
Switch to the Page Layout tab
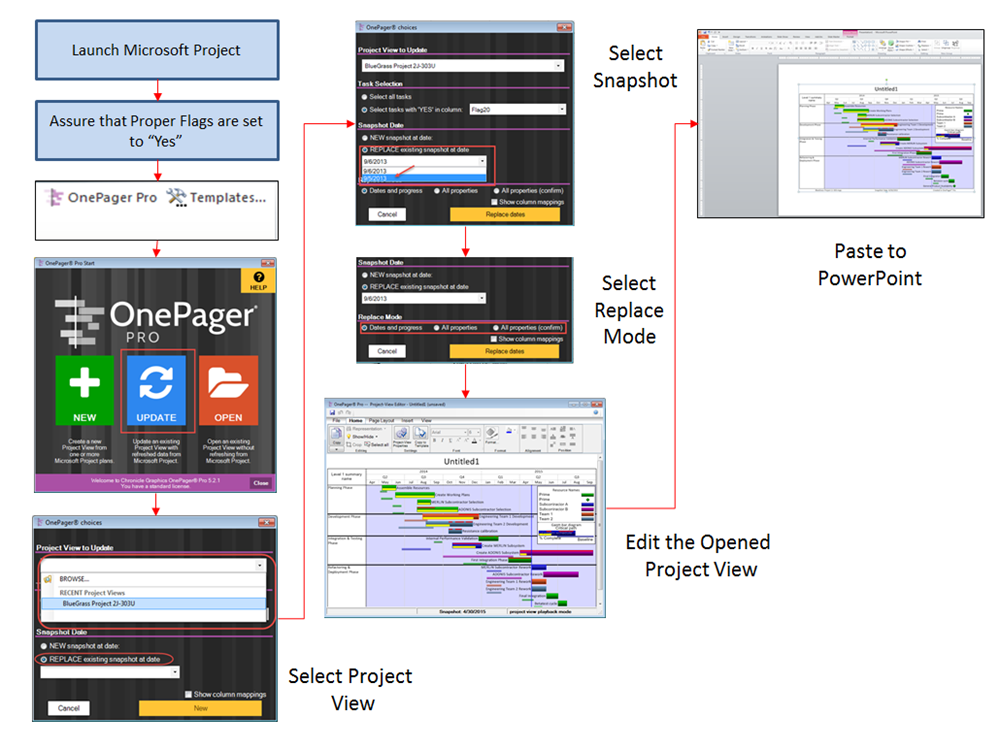click(x=381, y=420)
